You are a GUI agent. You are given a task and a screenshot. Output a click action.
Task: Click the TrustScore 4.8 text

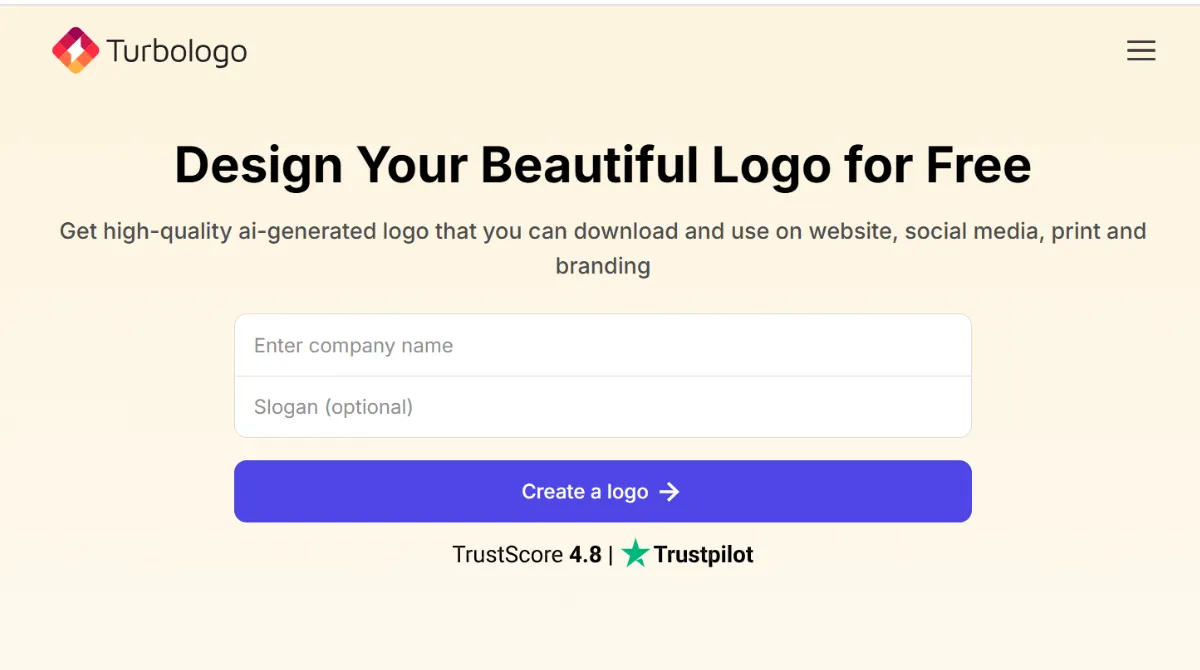[x=527, y=555]
